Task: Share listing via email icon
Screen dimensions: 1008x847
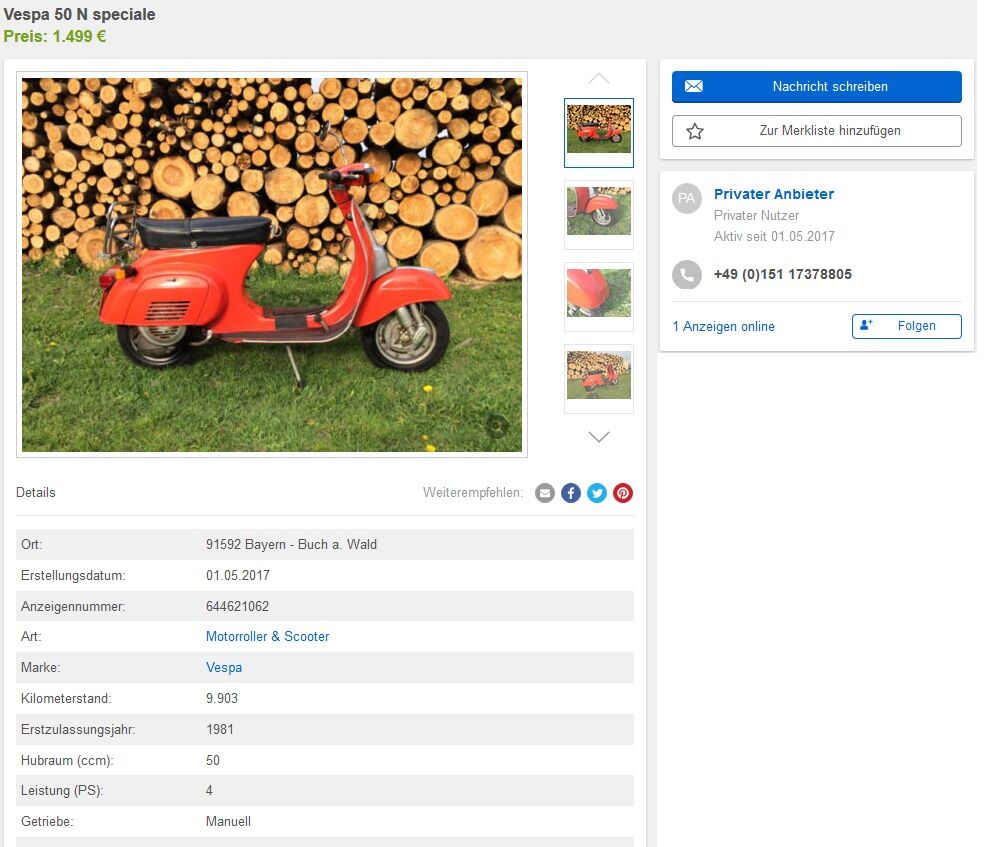Action: [x=545, y=493]
